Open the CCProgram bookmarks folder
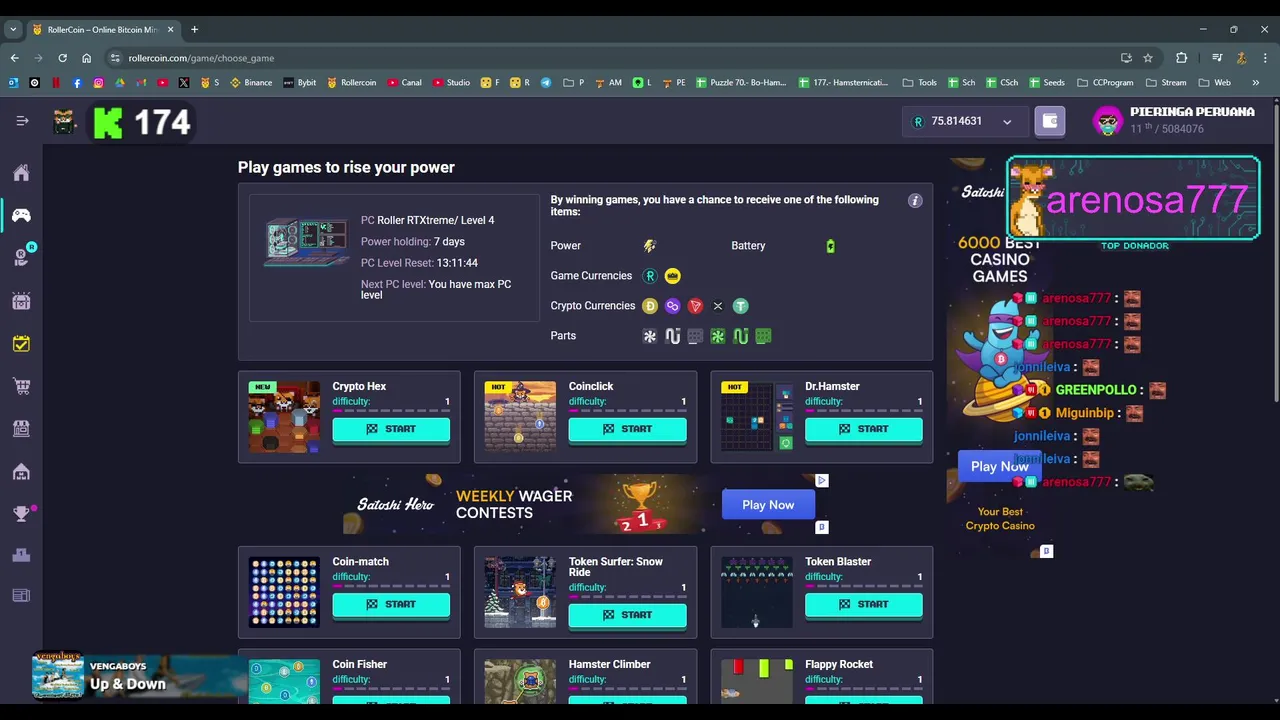This screenshot has width=1280, height=720. click(x=1106, y=82)
